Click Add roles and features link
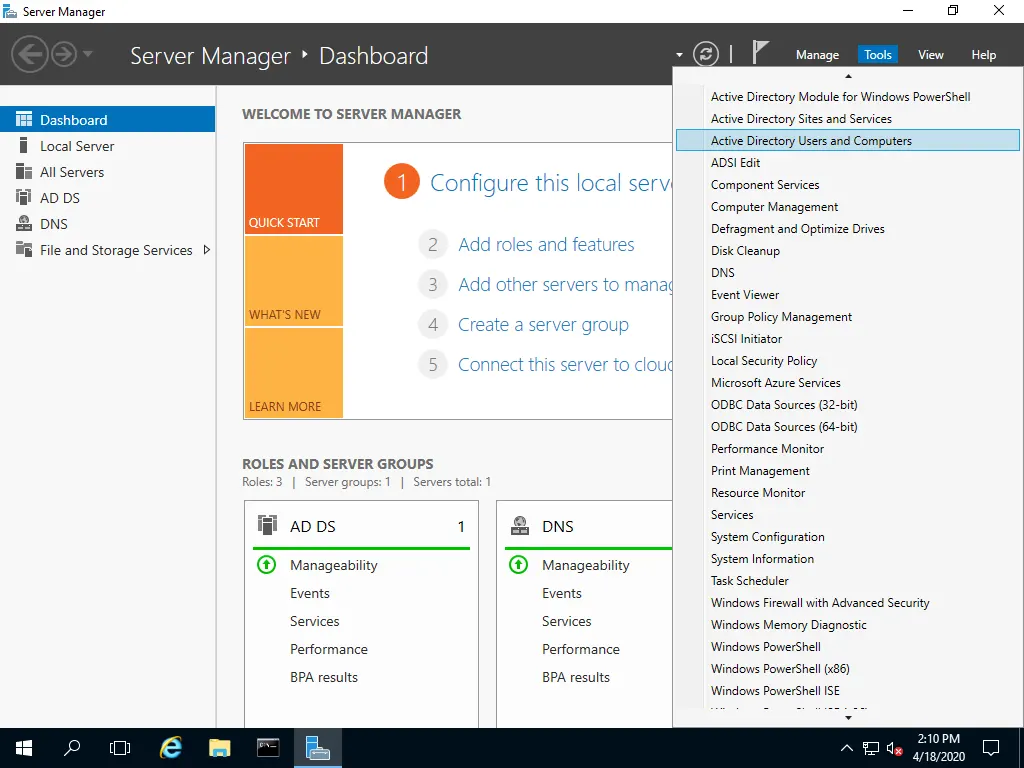Viewport: 1024px width, 768px height. tap(546, 244)
